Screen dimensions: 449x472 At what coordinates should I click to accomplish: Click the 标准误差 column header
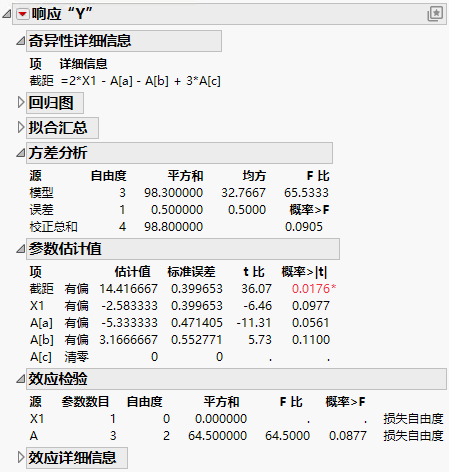pos(191,272)
